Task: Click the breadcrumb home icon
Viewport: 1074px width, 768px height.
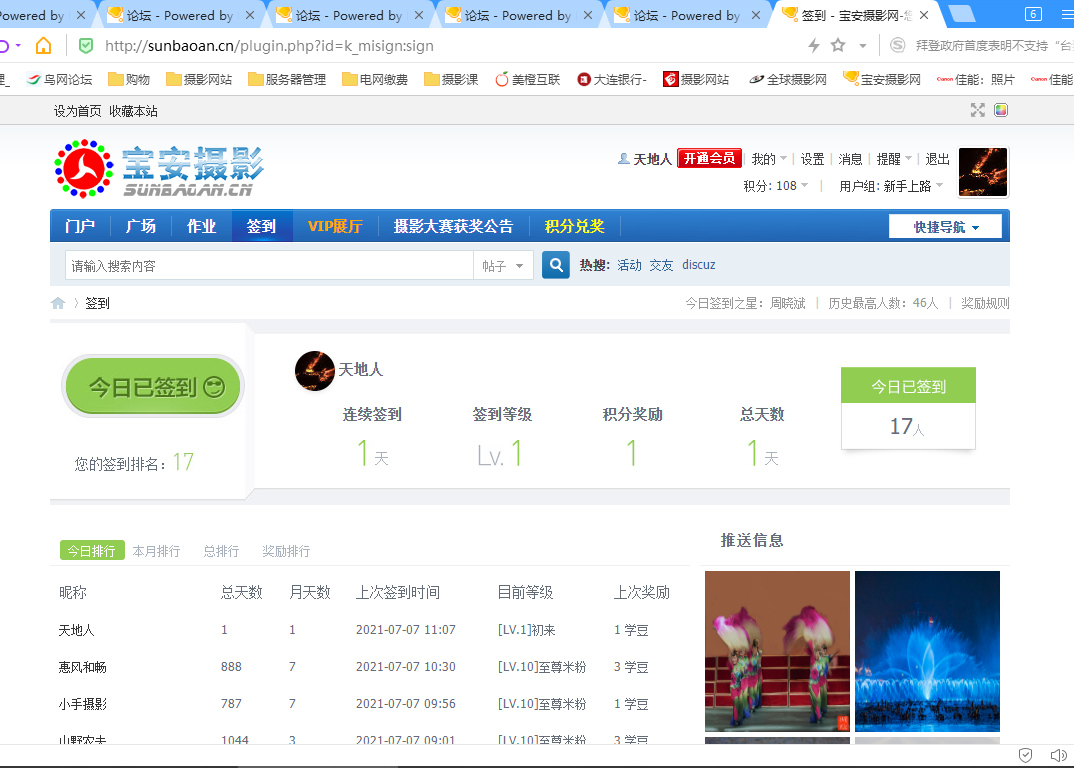Action: coord(58,303)
